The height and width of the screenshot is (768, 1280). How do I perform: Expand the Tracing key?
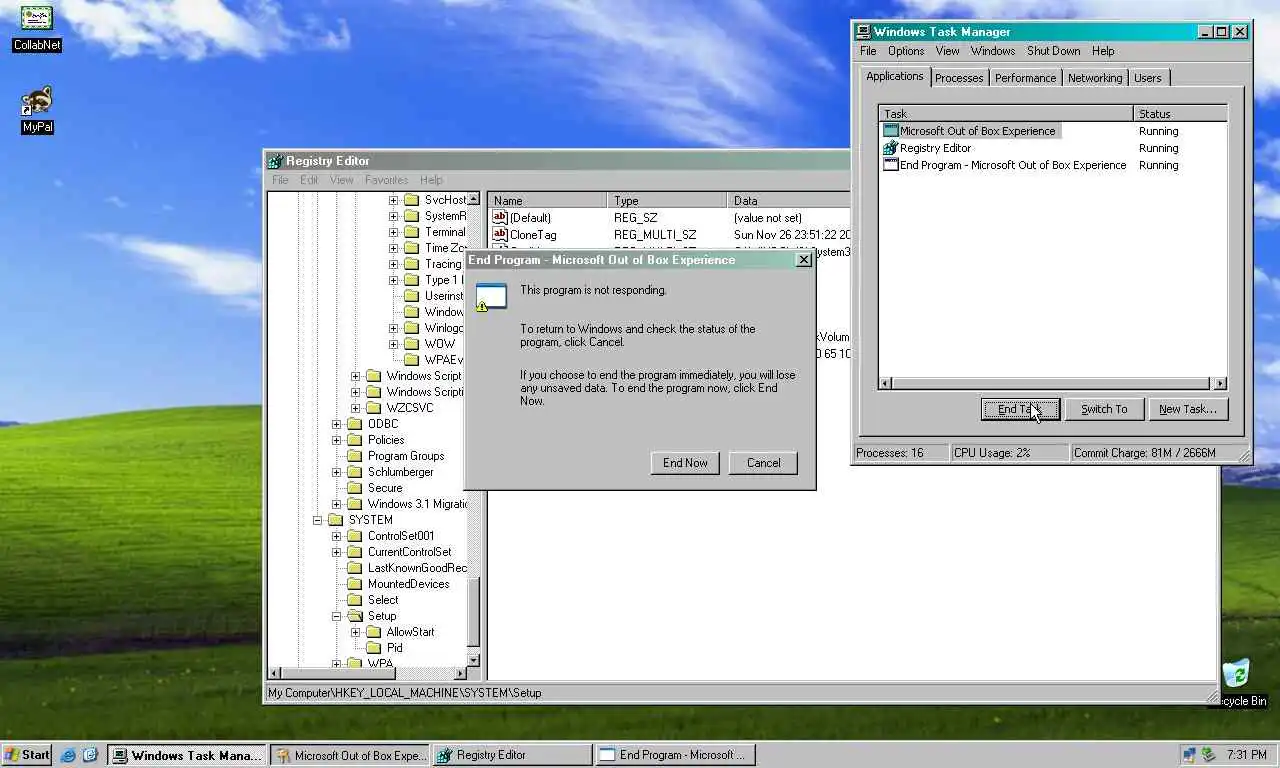pyautogui.click(x=394, y=264)
